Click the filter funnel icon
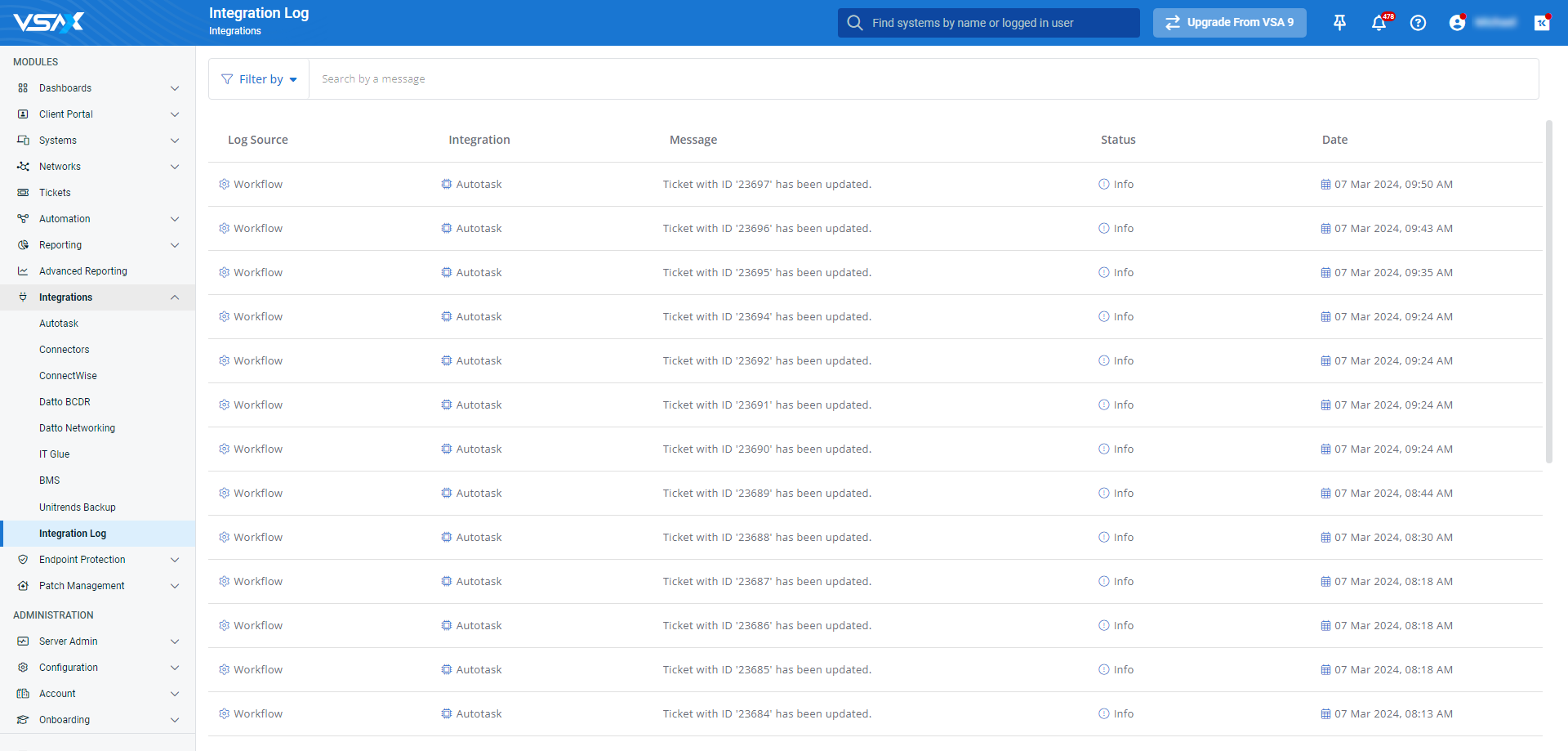Viewport: 1568px width, 751px height. tap(227, 79)
